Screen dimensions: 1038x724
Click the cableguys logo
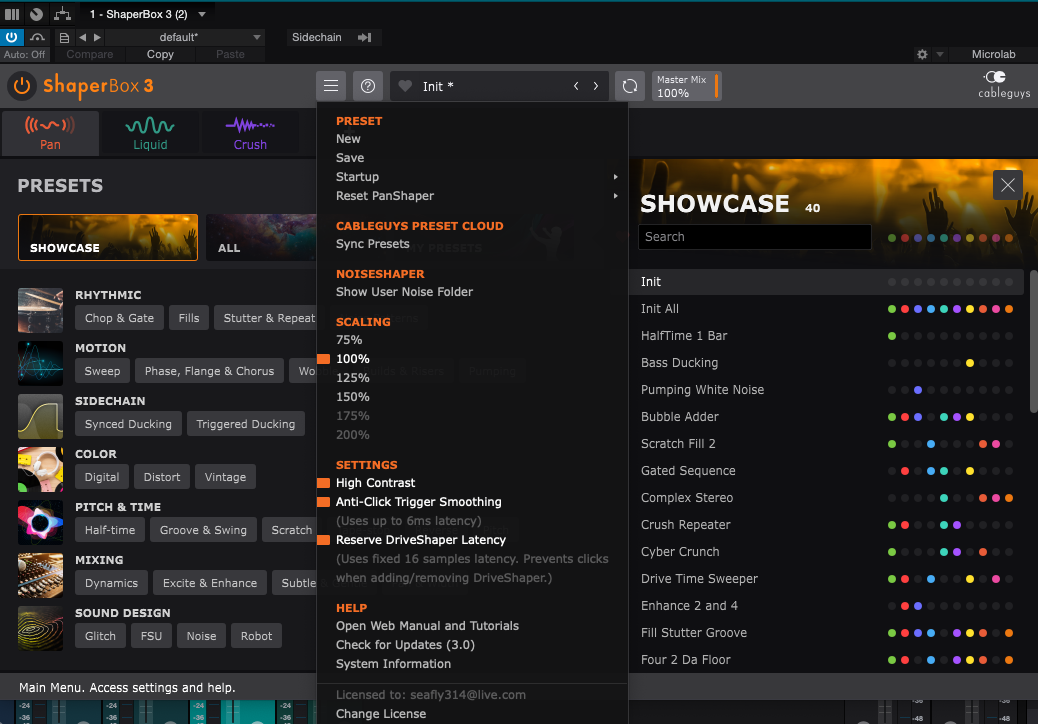(x=1004, y=85)
